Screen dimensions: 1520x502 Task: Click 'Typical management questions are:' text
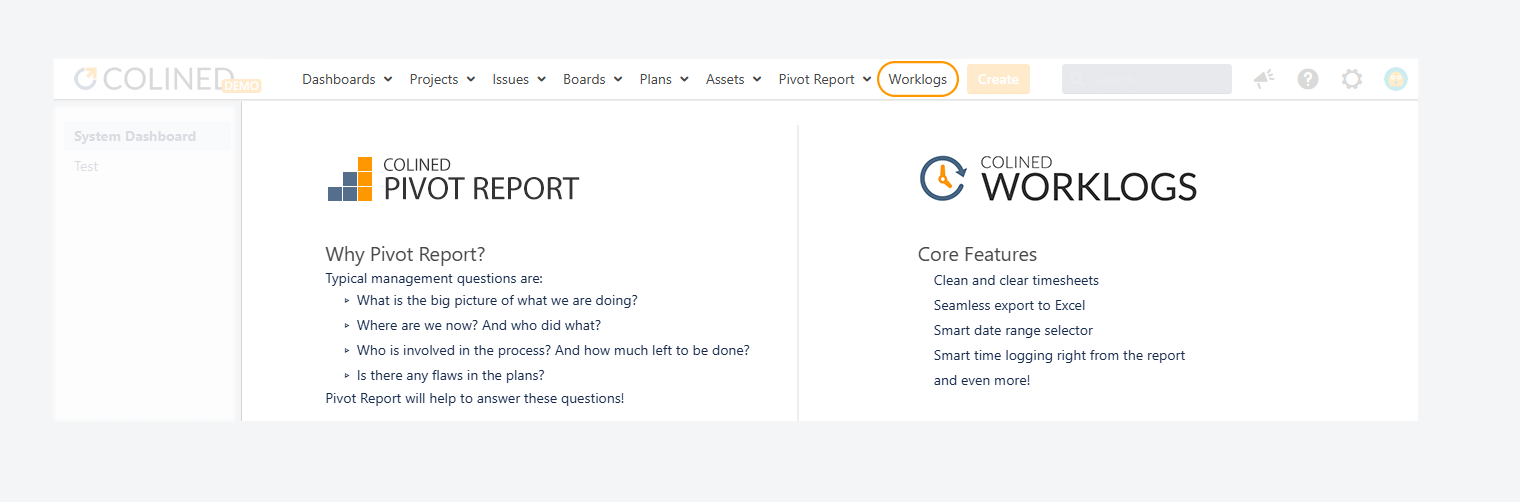(x=434, y=279)
